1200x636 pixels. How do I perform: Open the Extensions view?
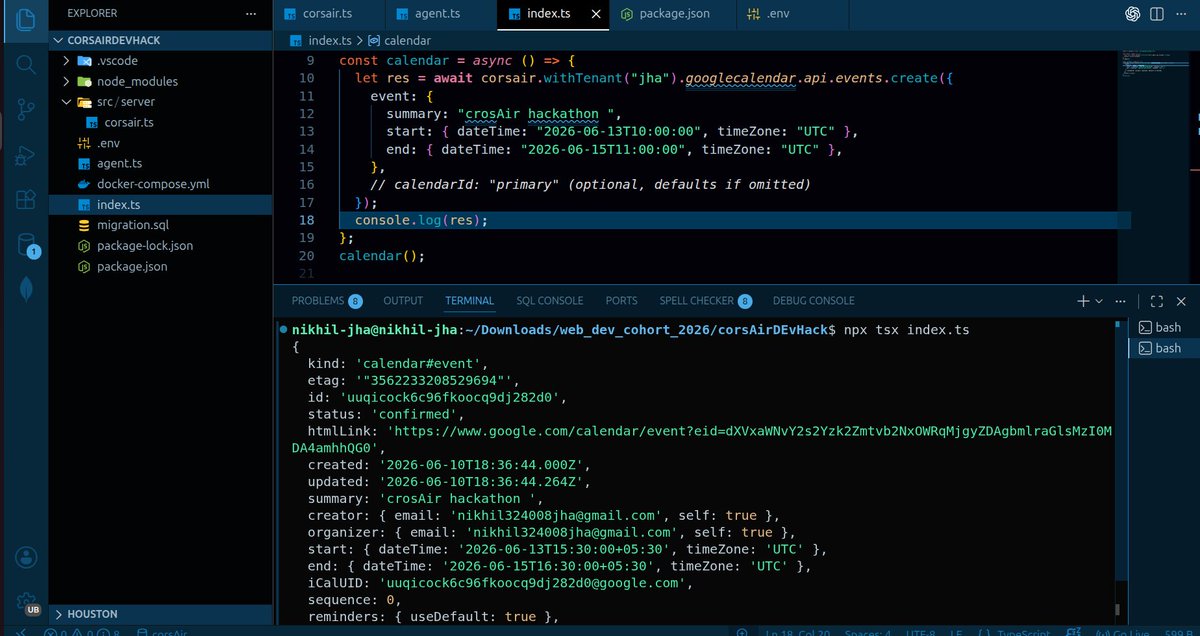pos(25,200)
